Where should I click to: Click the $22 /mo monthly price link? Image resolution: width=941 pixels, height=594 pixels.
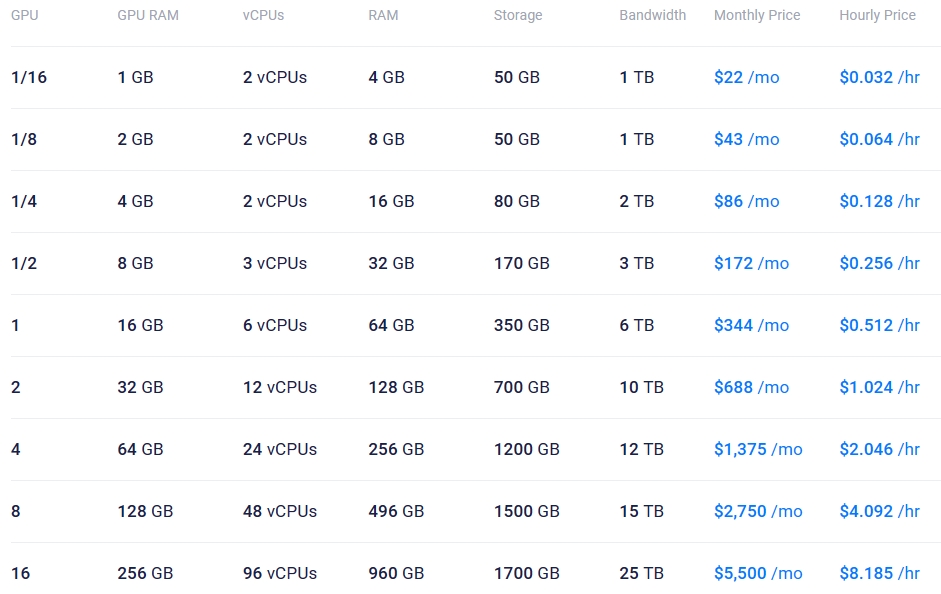(x=746, y=77)
